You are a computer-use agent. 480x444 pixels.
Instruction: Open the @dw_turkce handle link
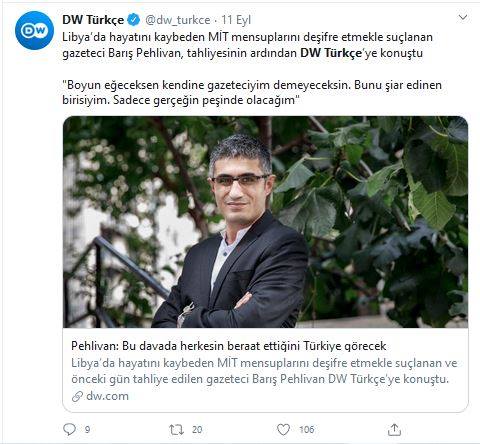pyautogui.click(x=178, y=20)
